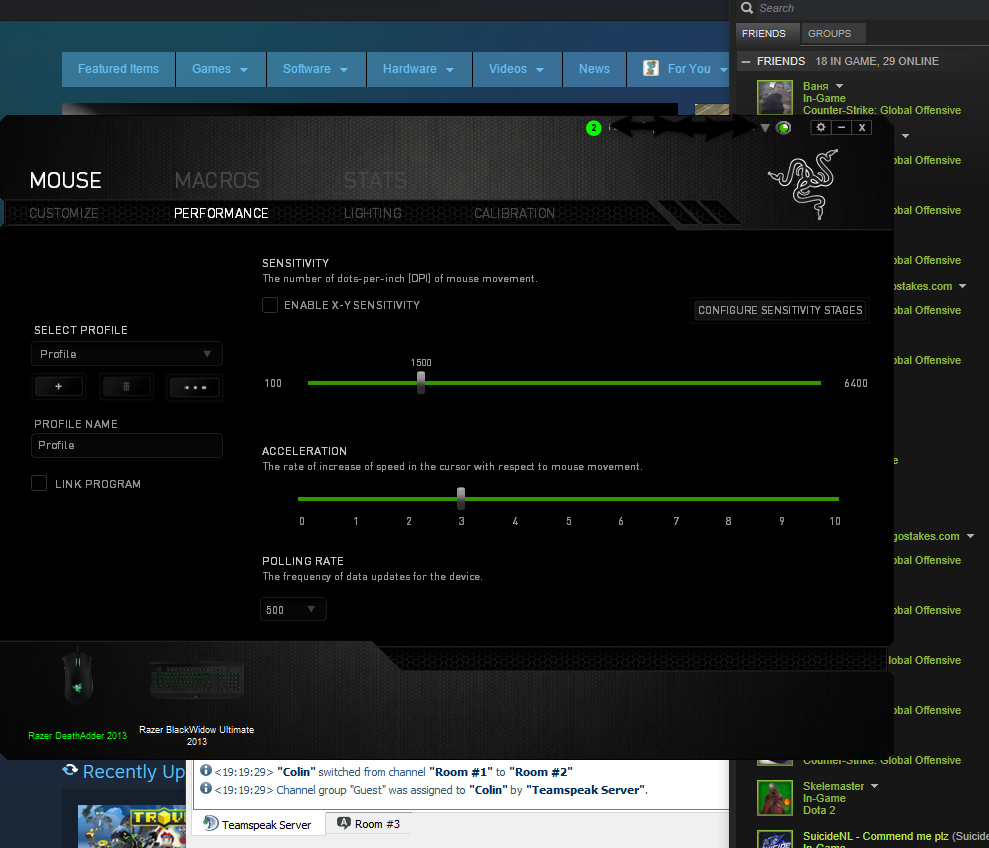Image resolution: width=989 pixels, height=848 pixels.
Task: Switch to Macros main tab
Action: pyautogui.click(x=217, y=180)
